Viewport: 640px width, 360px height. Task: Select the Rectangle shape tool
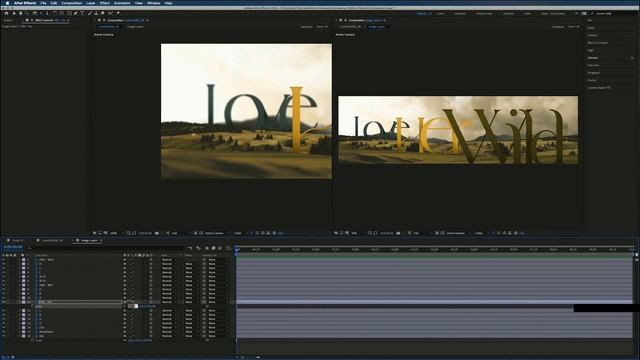pos(69,13)
